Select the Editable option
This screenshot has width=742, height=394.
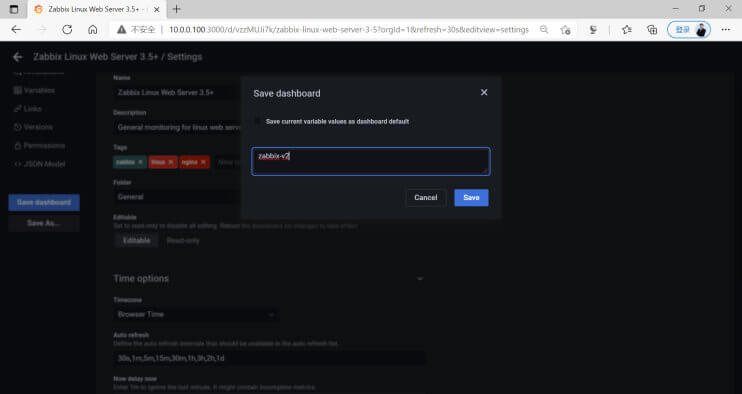tap(136, 240)
